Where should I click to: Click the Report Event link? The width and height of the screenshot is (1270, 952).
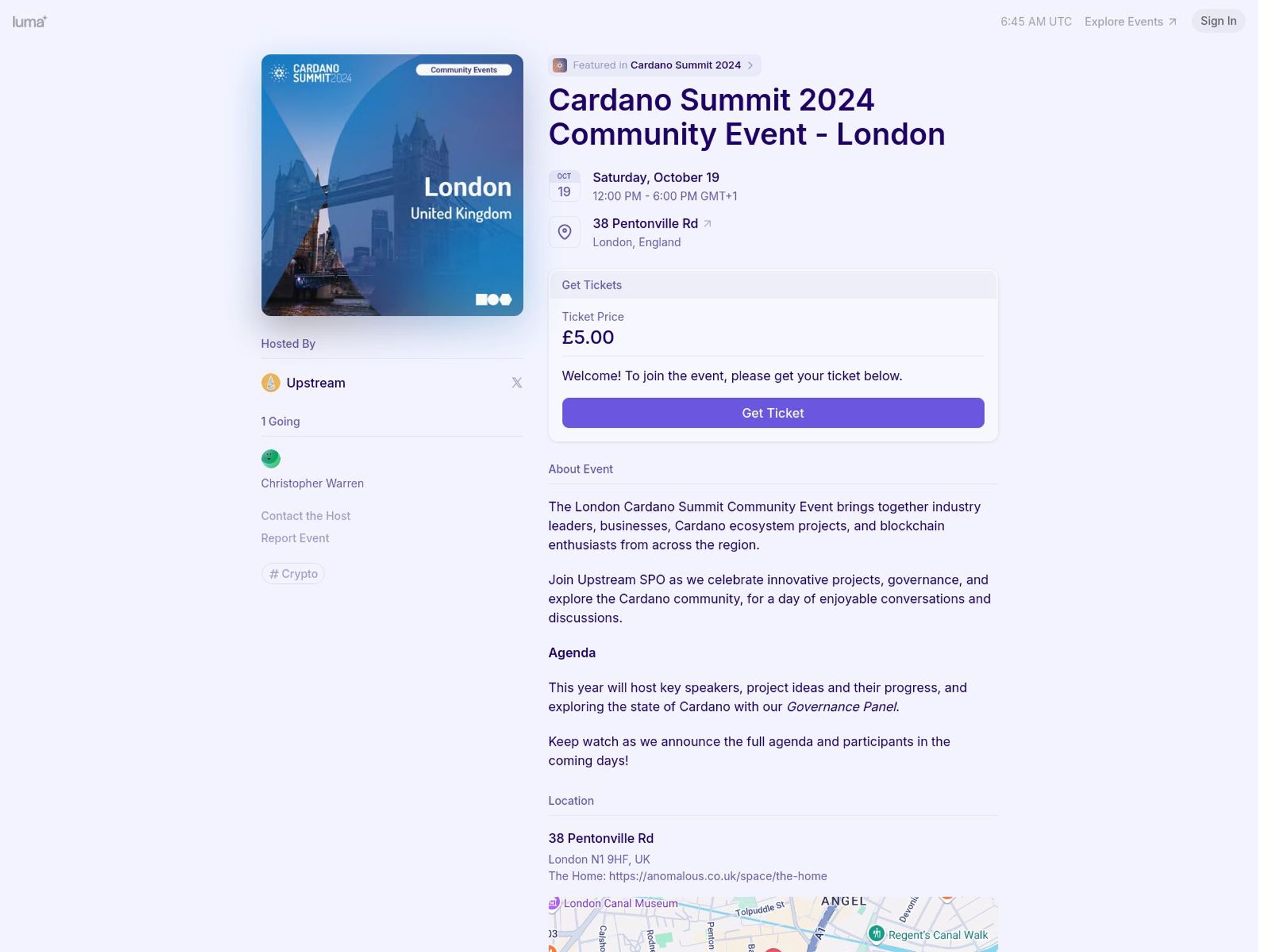click(x=295, y=538)
